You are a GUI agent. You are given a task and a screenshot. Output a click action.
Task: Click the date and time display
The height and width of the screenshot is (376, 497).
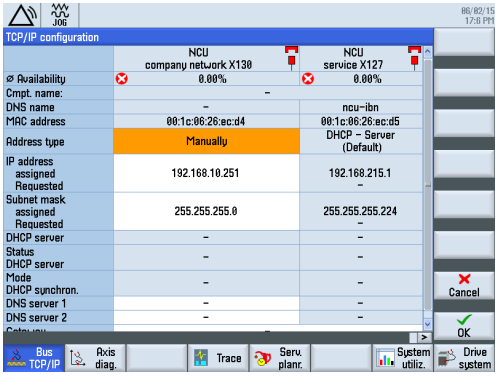point(478,16)
